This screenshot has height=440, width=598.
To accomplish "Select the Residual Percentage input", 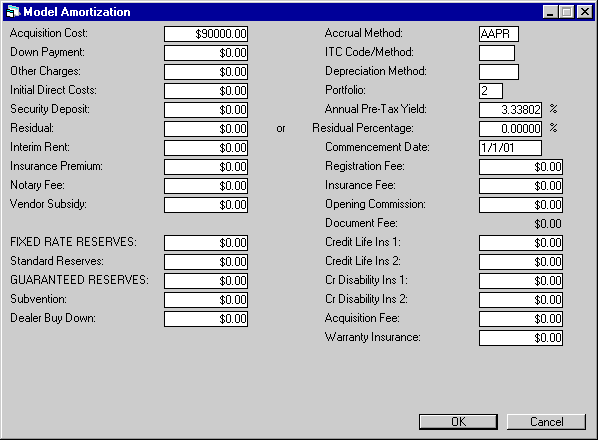I will [x=510, y=129].
